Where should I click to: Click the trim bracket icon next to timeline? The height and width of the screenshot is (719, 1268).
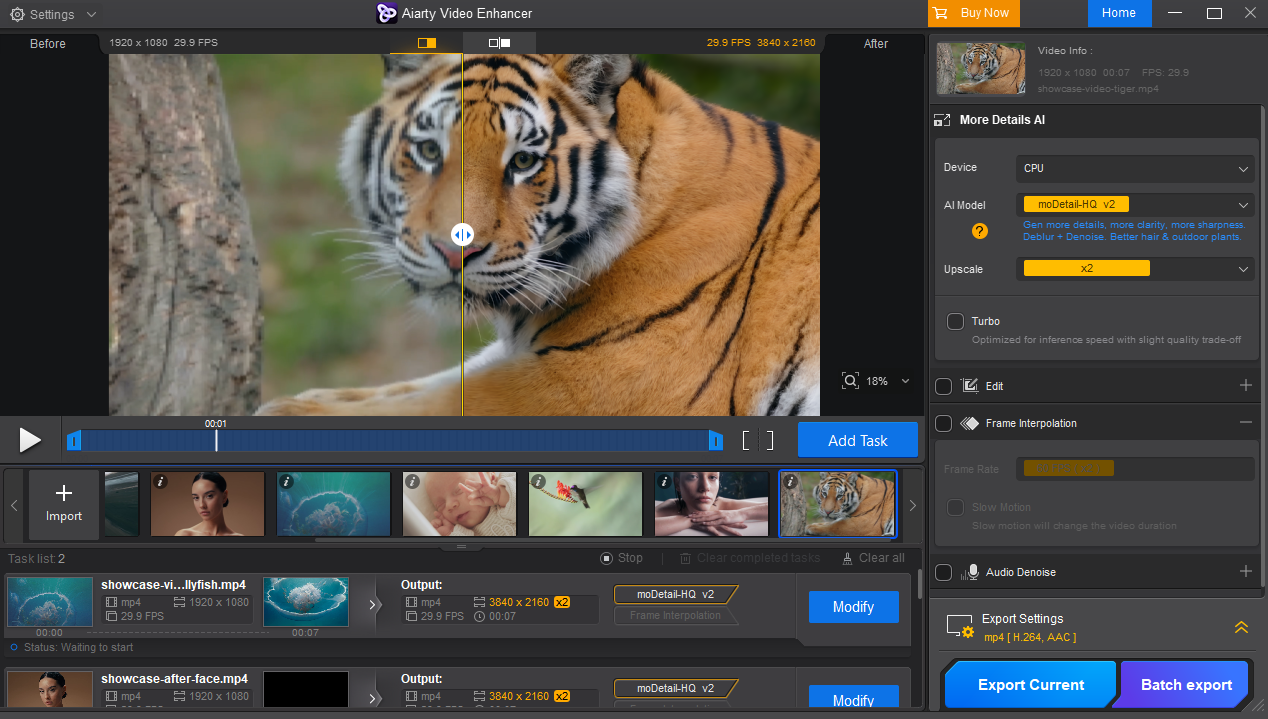coord(758,440)
